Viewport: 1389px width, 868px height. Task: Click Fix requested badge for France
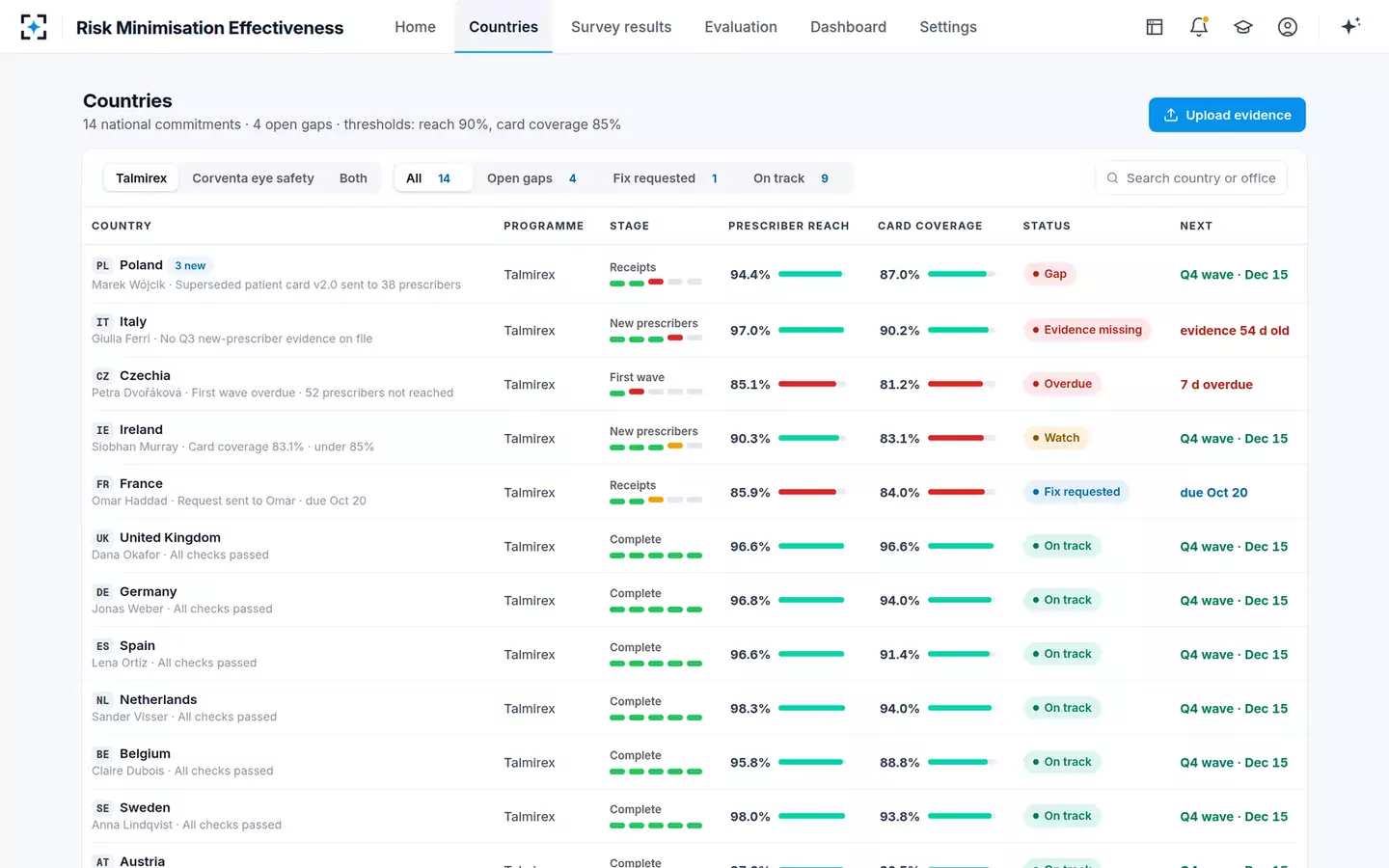[1076, 492]
